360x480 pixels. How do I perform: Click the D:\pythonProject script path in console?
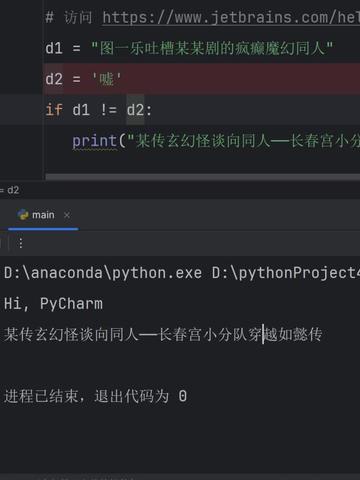tap(286, 273)
